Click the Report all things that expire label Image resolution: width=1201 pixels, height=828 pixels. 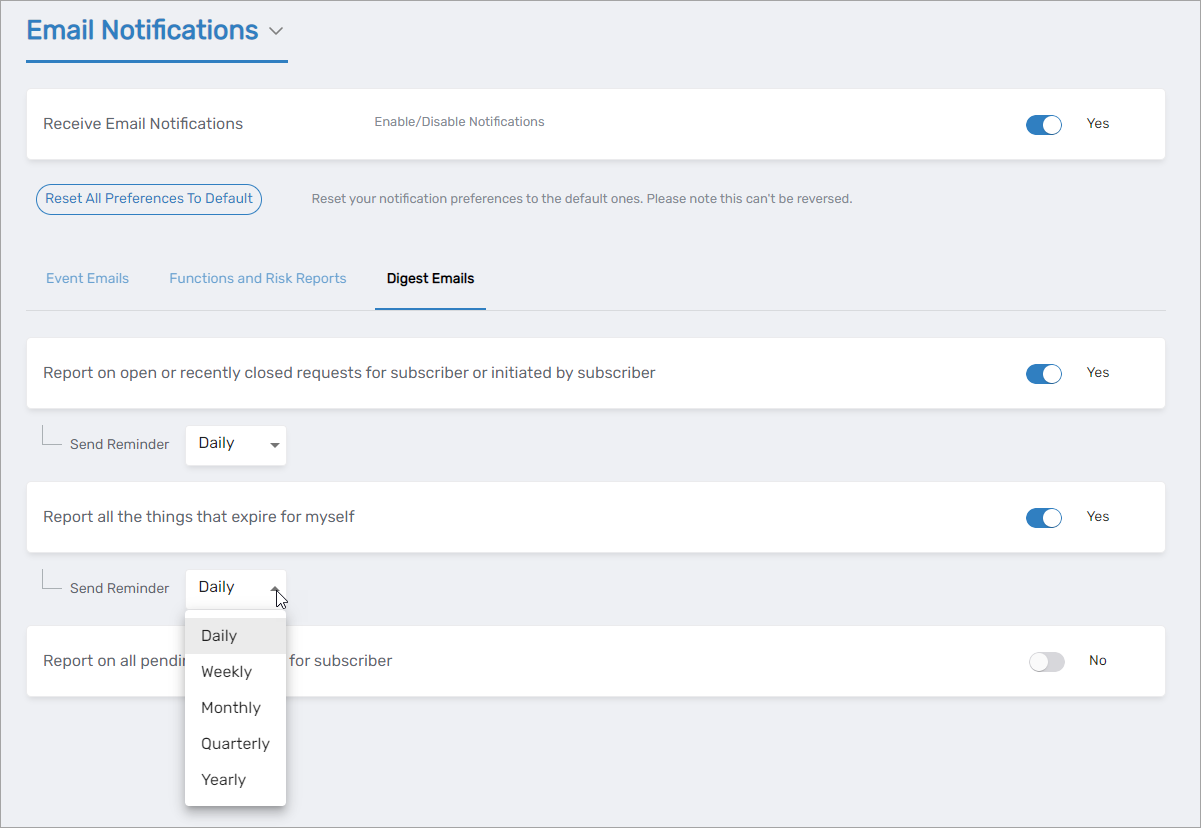pyautogui.click(x=199, y=517)
